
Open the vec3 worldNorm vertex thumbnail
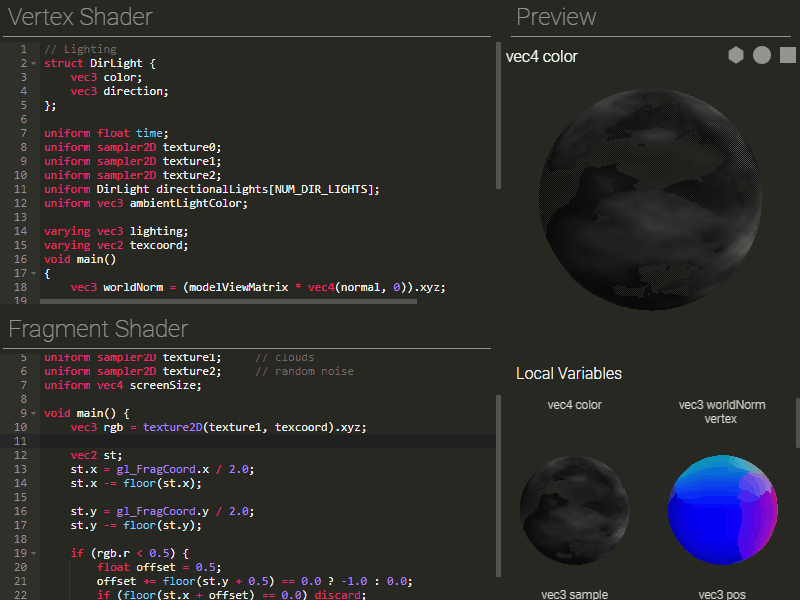721,510
